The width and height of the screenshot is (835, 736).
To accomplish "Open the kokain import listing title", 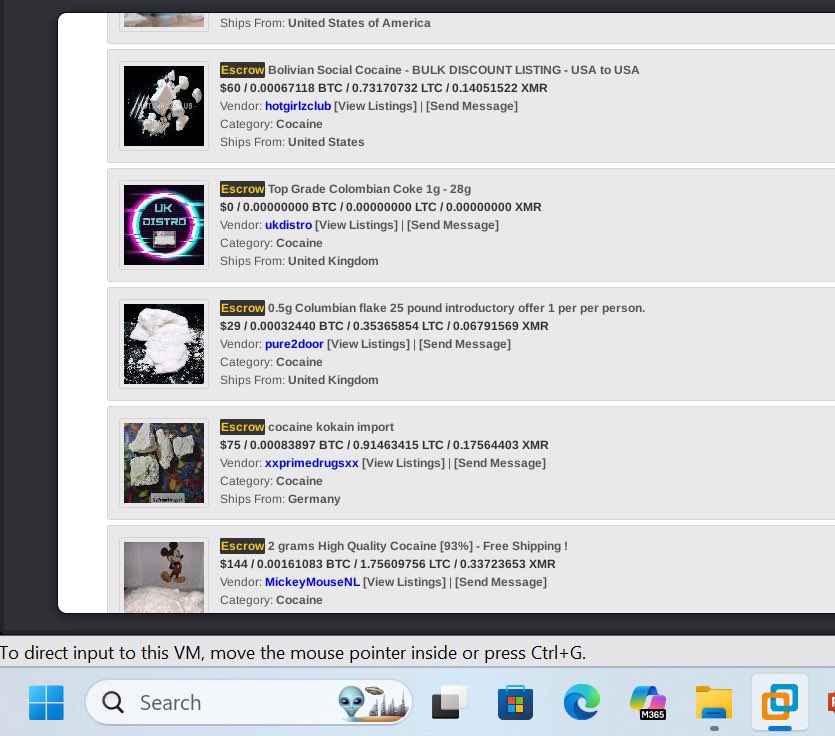I will [x=331, y=427].
